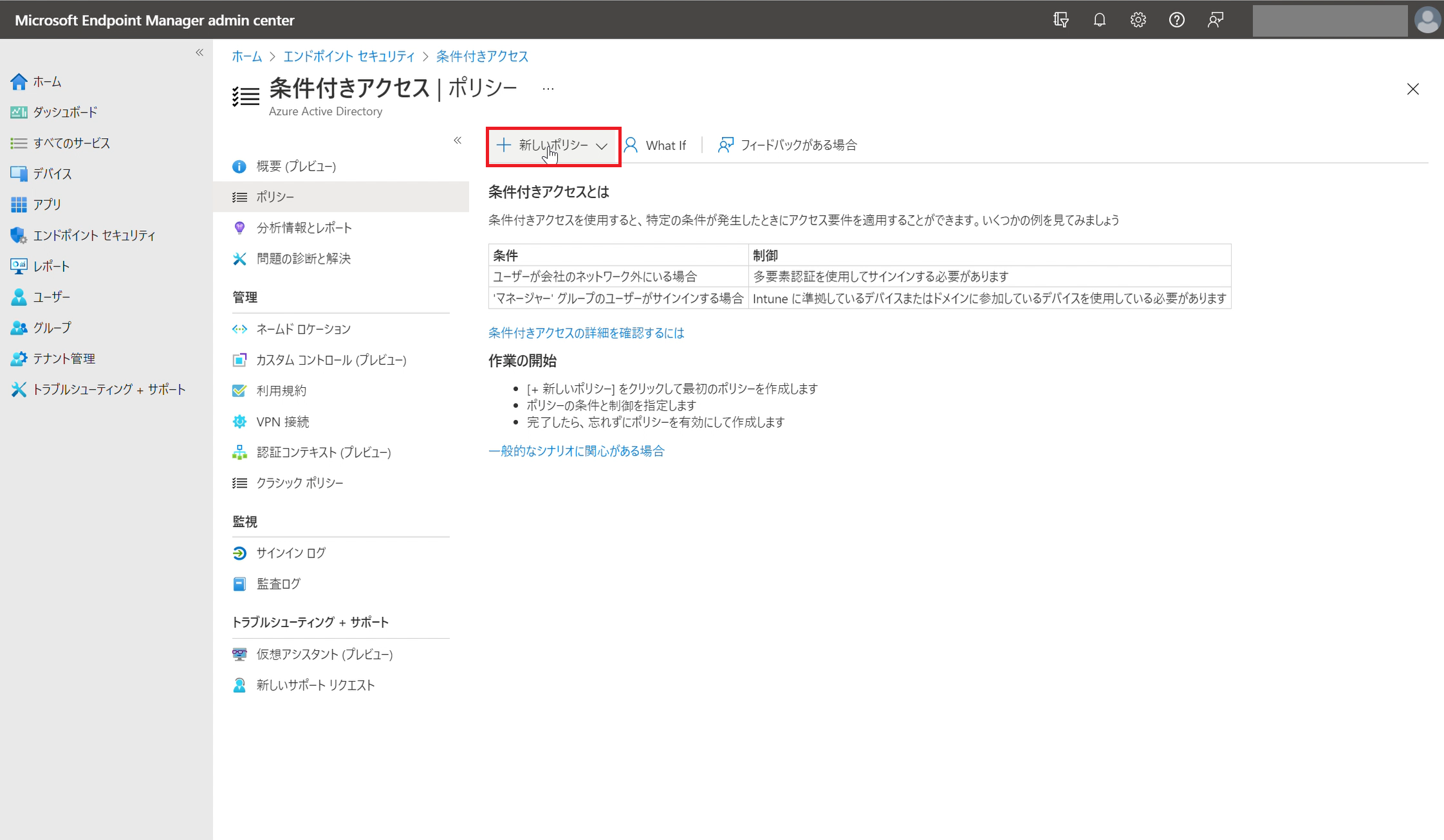Click the Named locations arrows icon
The height and width of the screenshot is (840, 1444).
(x=239, y=329)
